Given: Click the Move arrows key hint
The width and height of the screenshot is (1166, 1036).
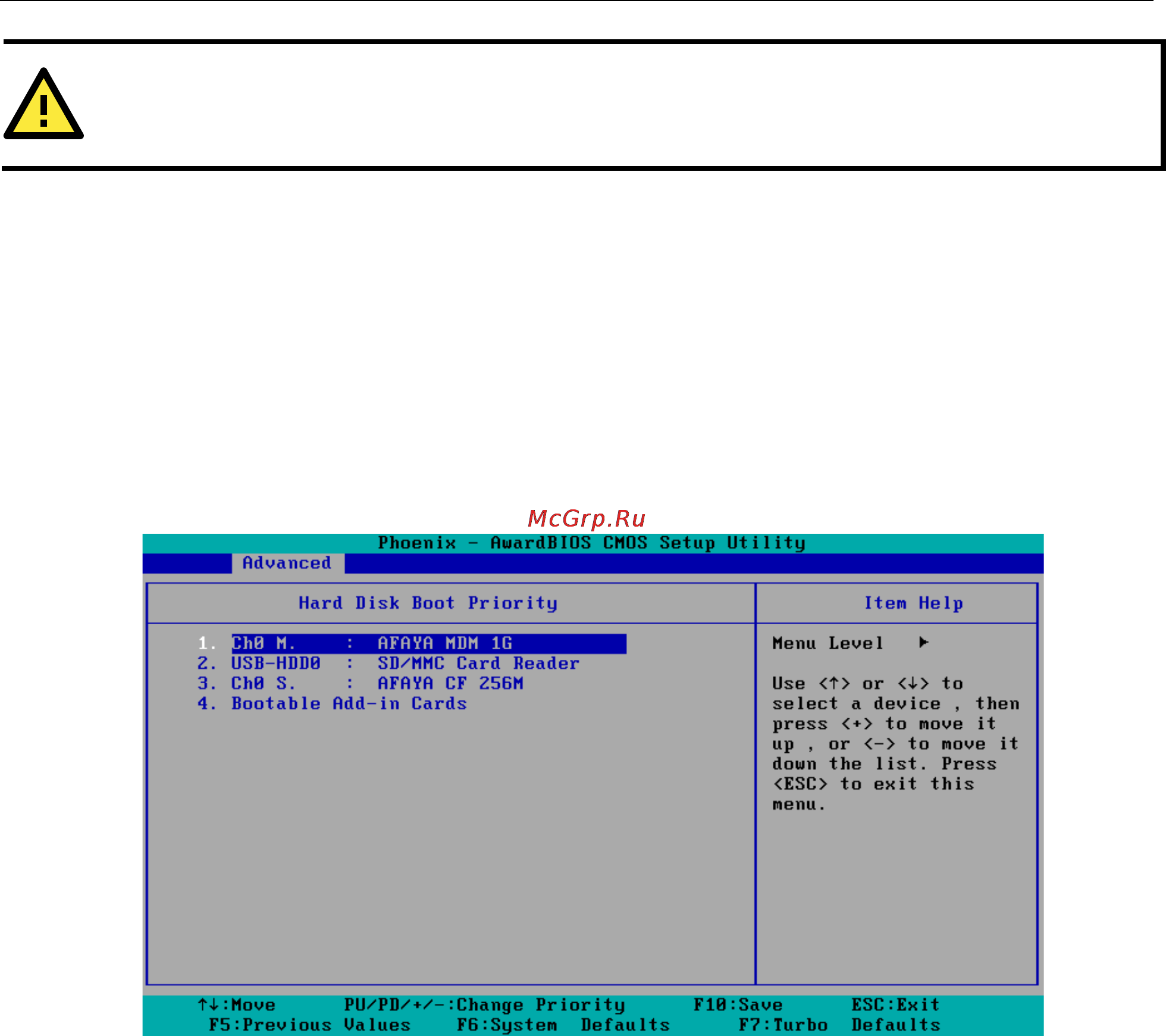Looking at the screenshot, I should click(x=236, y=1005).
